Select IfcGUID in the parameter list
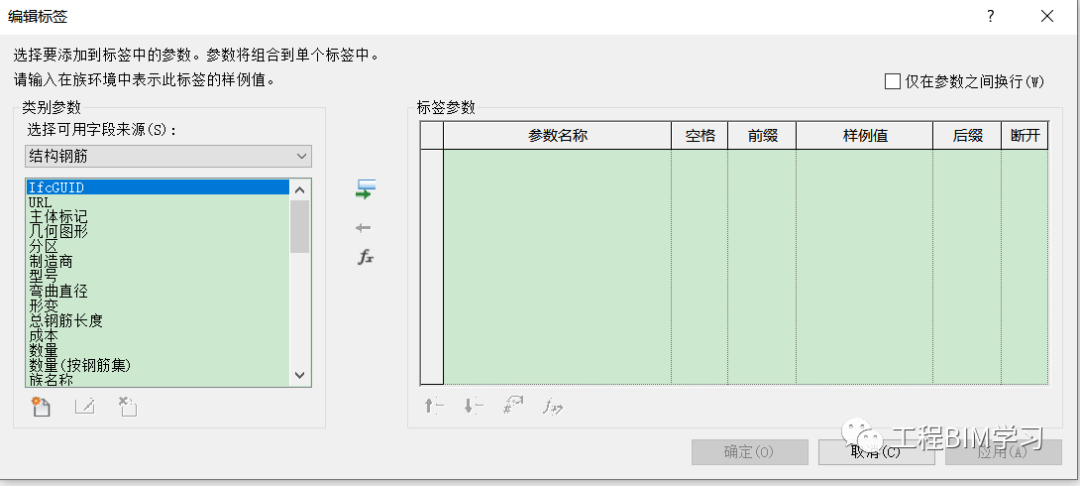 (158, 187)
